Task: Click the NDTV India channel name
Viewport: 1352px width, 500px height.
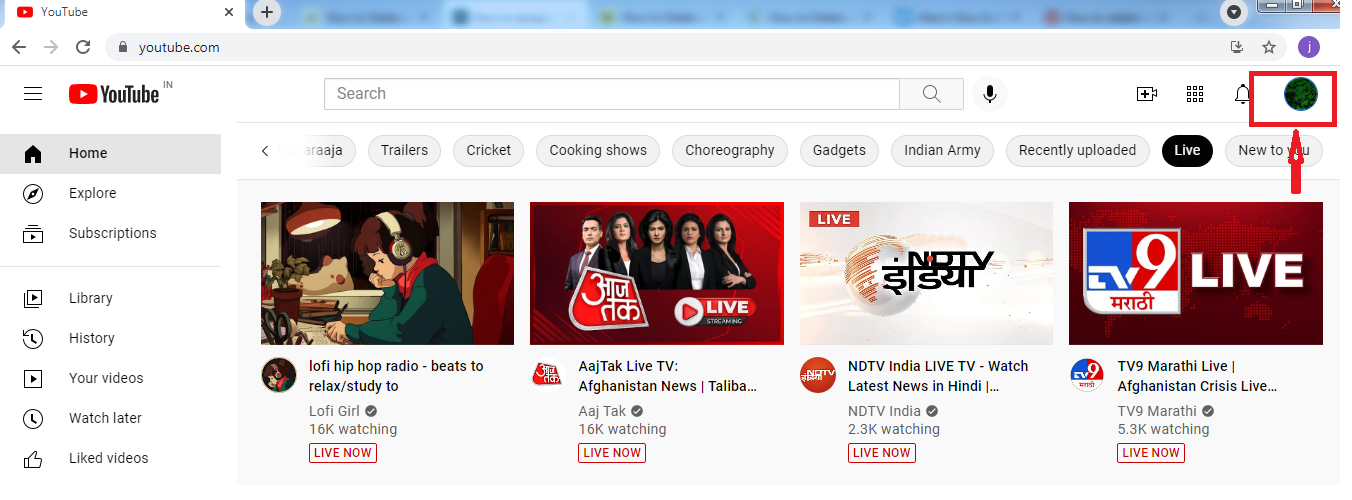Action: 884,411
